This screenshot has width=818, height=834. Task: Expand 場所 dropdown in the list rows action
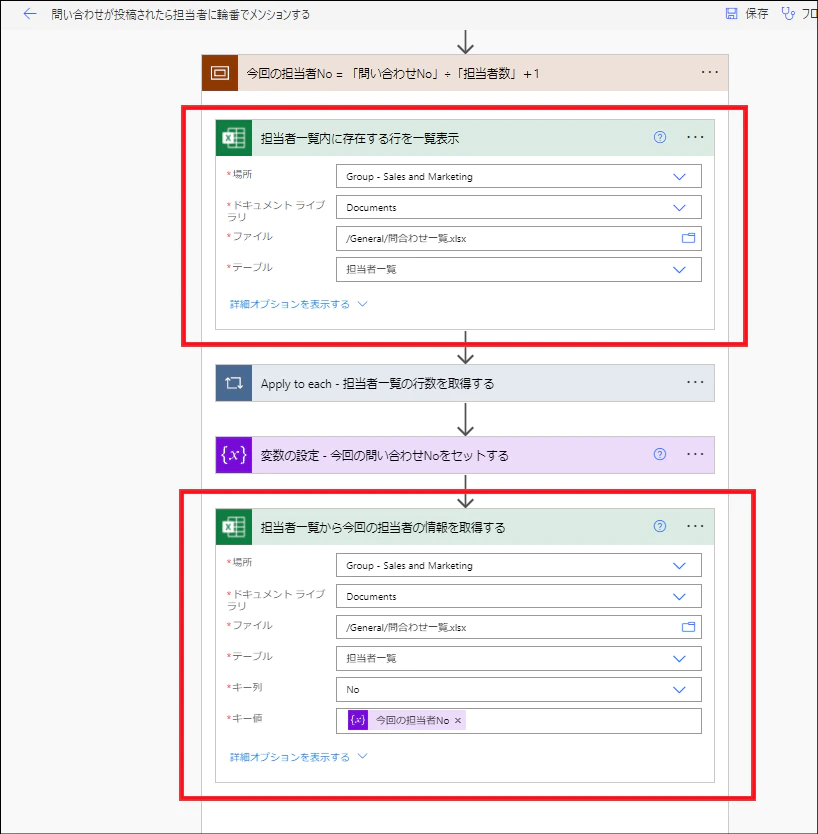coord(679,177)
